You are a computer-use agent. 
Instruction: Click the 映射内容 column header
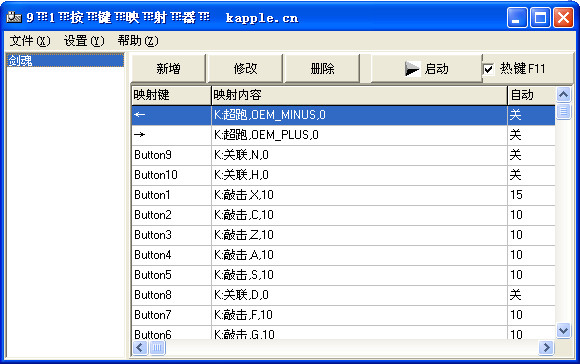coord(359,95)
